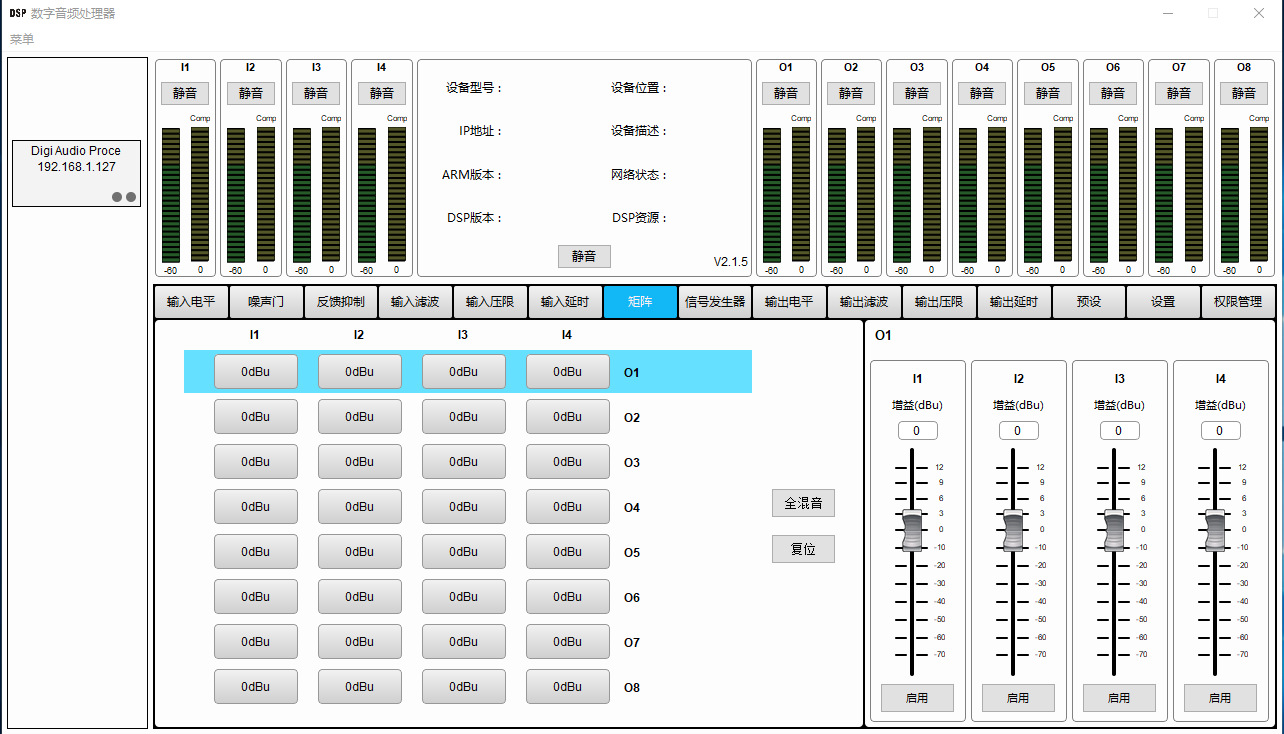Toggle matrix cell I3 to O5
This screenshot has width=1284, height=734.
(x=463, y=552)
